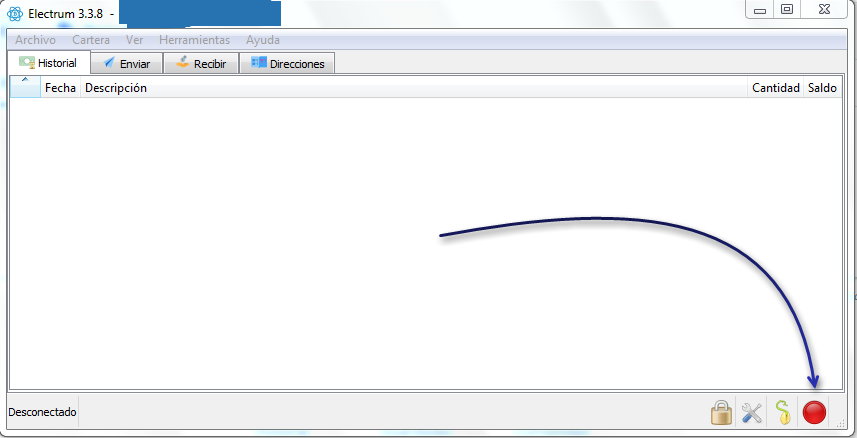
Task: Open the Herramientas menu
Action: coord(195,40)
